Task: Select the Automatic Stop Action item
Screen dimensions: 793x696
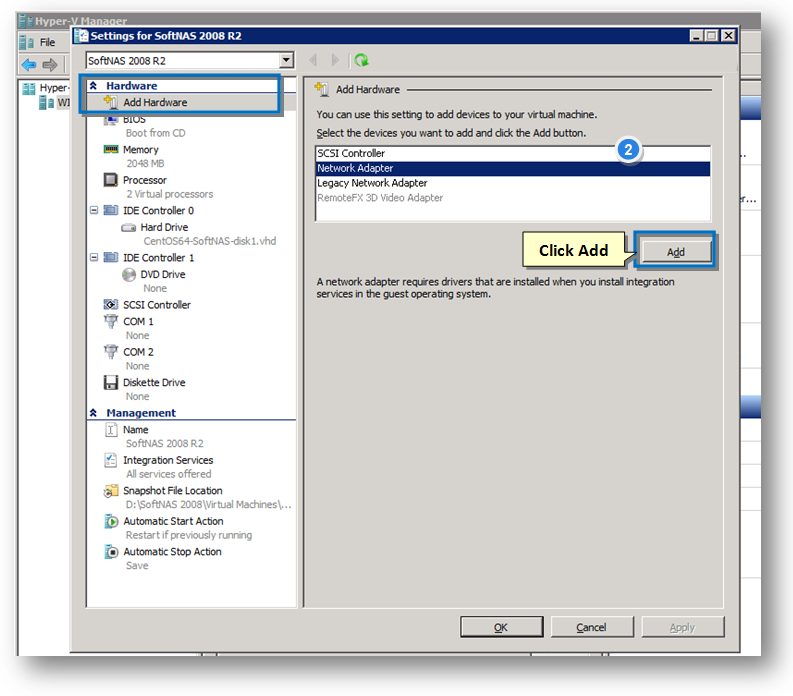Action: (172, 551)
